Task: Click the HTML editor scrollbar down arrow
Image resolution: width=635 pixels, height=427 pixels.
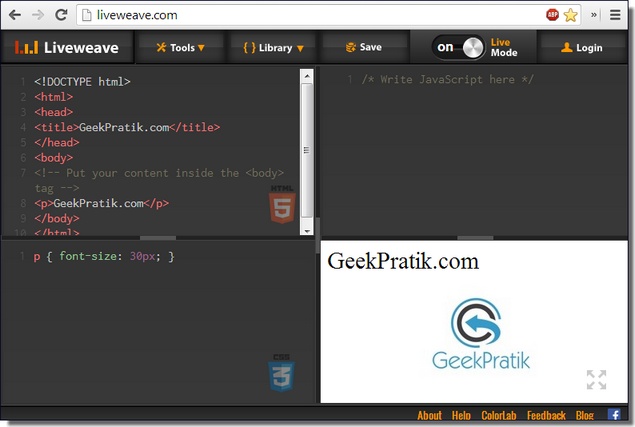Action: (307, 231)
